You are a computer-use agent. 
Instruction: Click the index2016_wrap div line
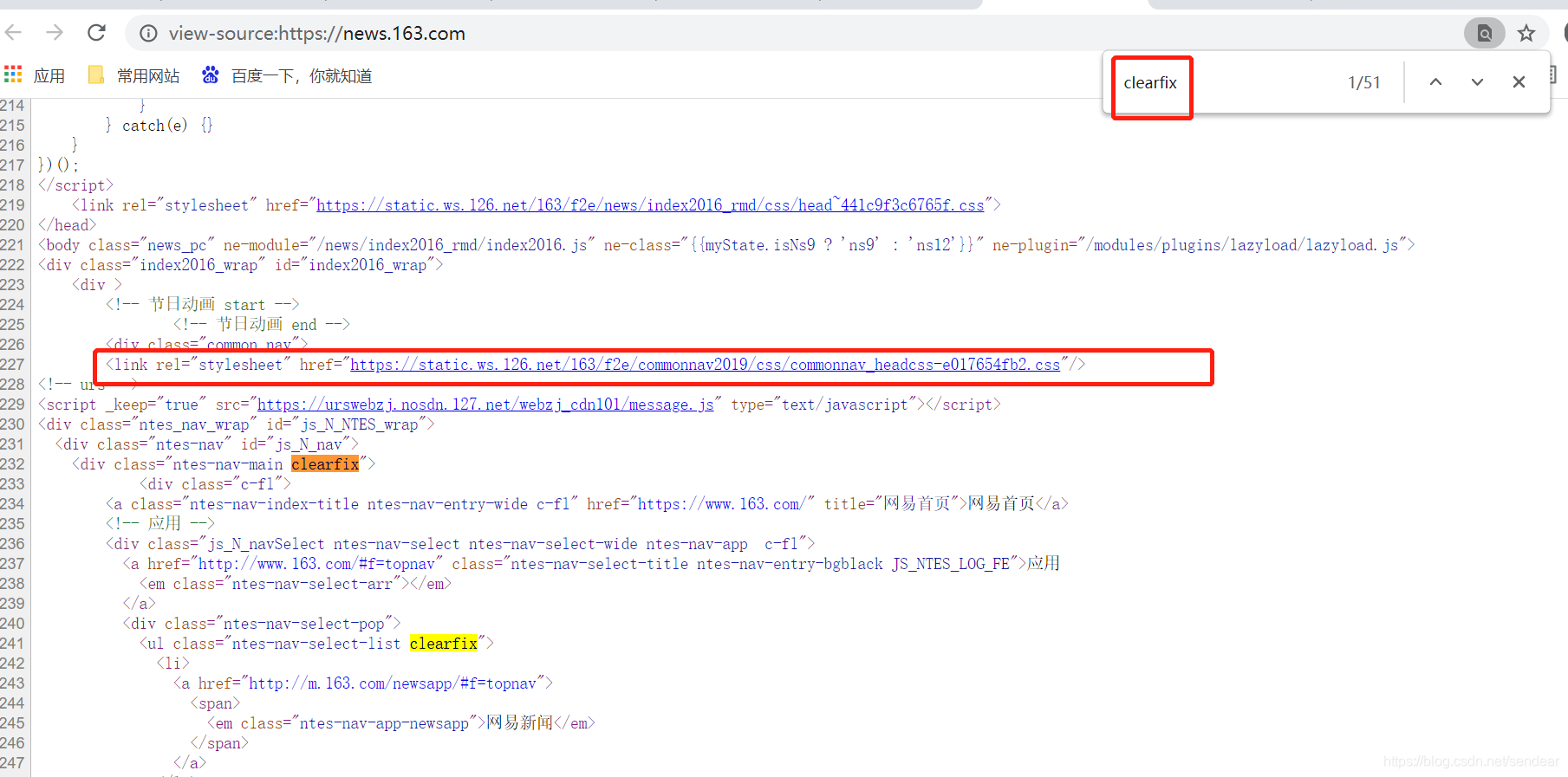tap(240, 265)
